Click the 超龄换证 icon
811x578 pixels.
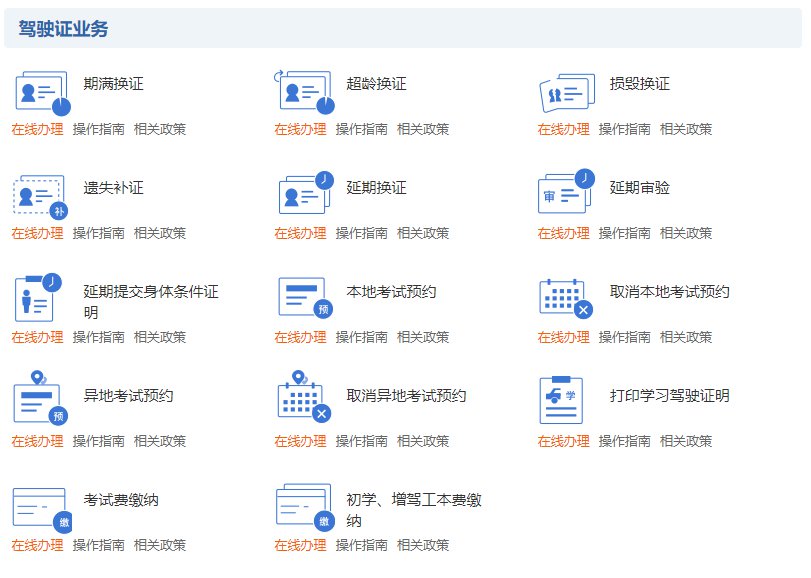305,92
